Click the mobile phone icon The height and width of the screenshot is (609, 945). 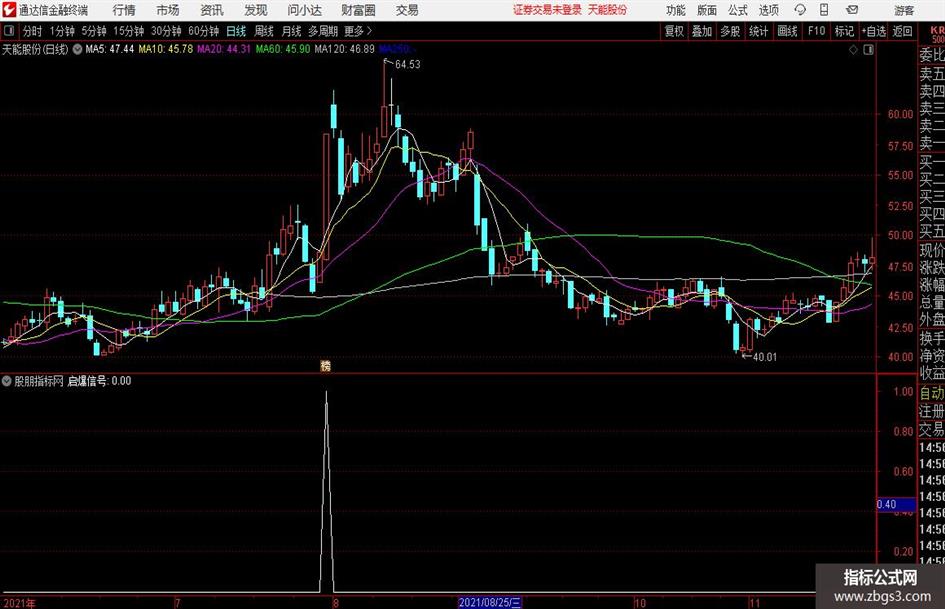coord(824,10)
